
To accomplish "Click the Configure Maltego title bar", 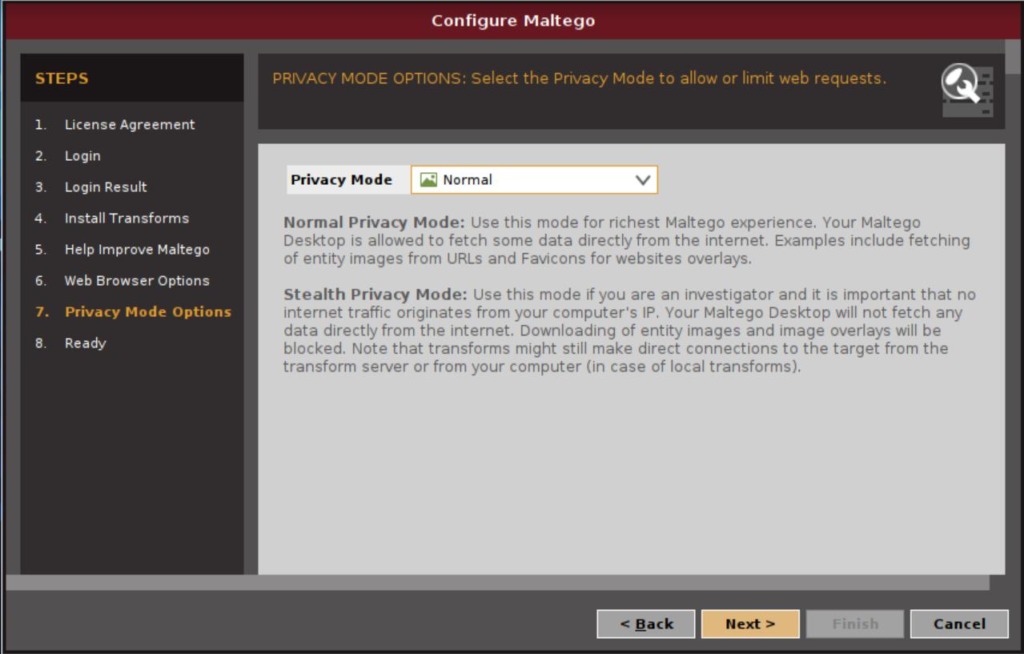I will (x=512, y=21).
